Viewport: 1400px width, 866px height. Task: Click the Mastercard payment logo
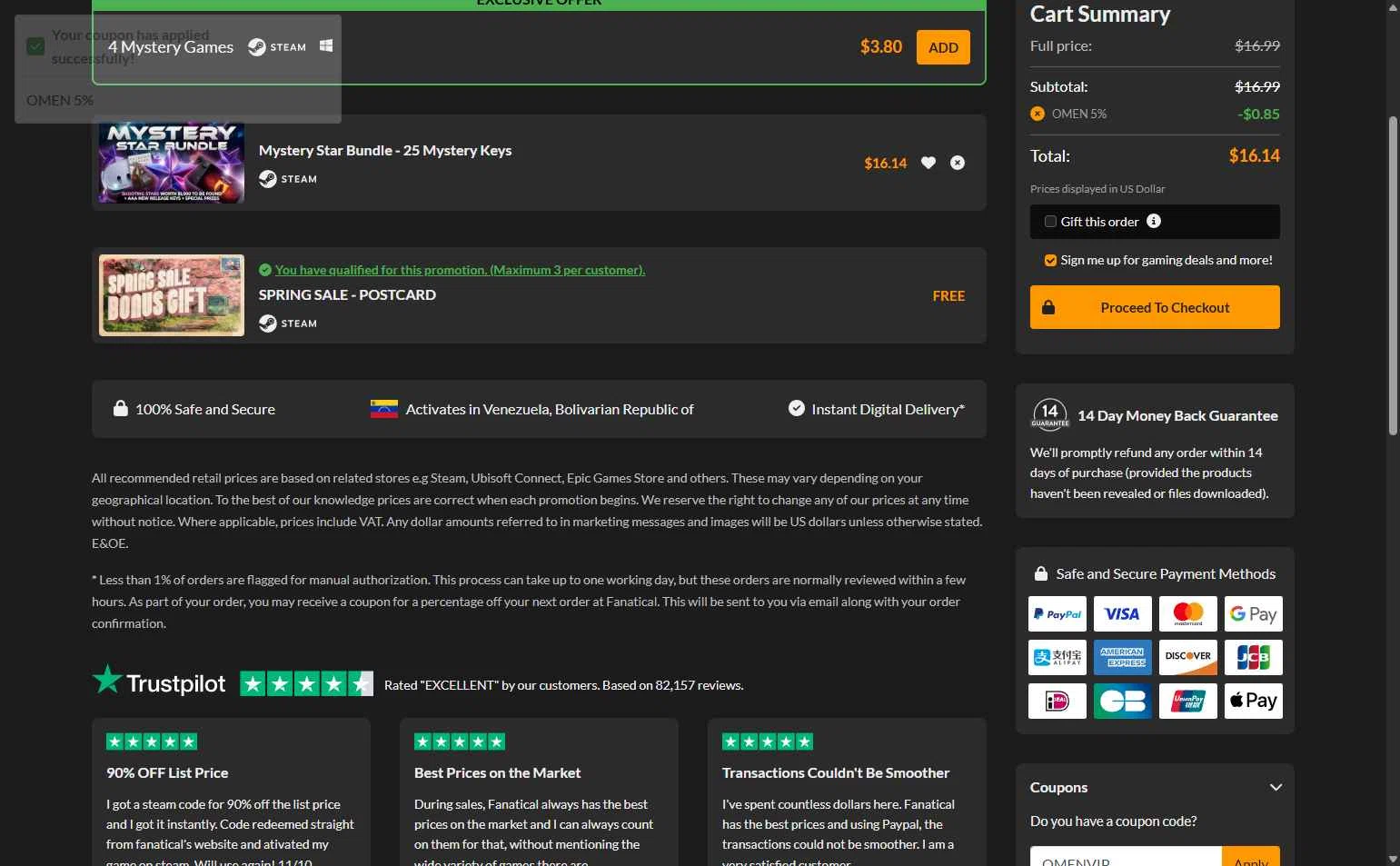1188,614
